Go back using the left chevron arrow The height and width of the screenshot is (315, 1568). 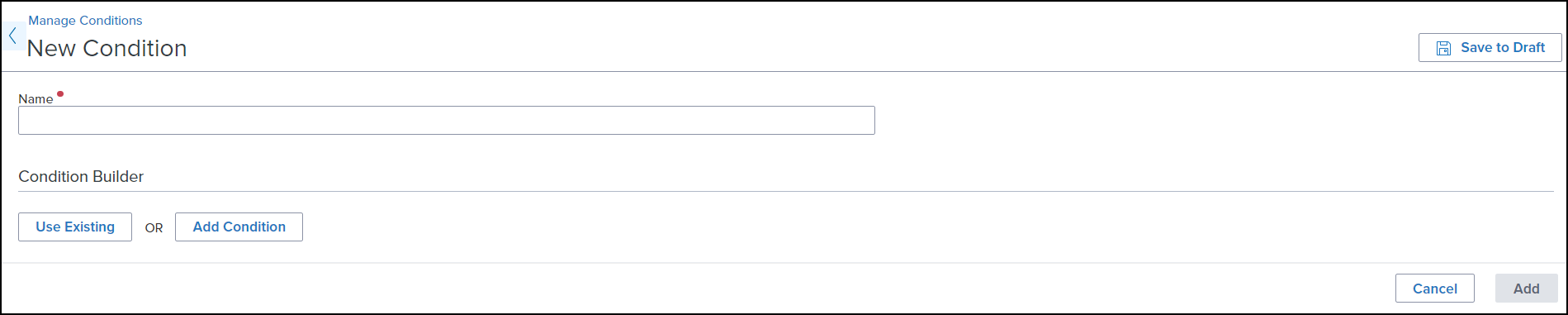(12, 36)
